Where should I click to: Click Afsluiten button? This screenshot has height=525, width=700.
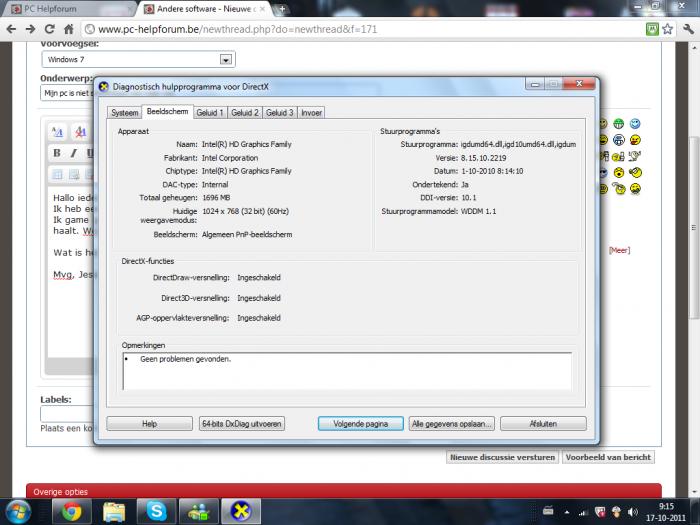click(543, 424)
